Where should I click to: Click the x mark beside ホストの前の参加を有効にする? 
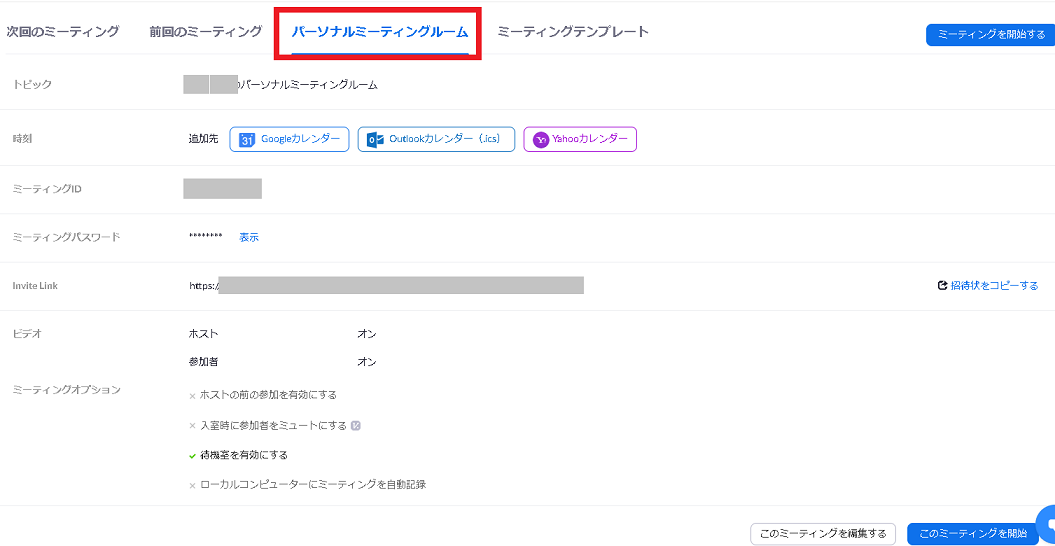point(192,396)
